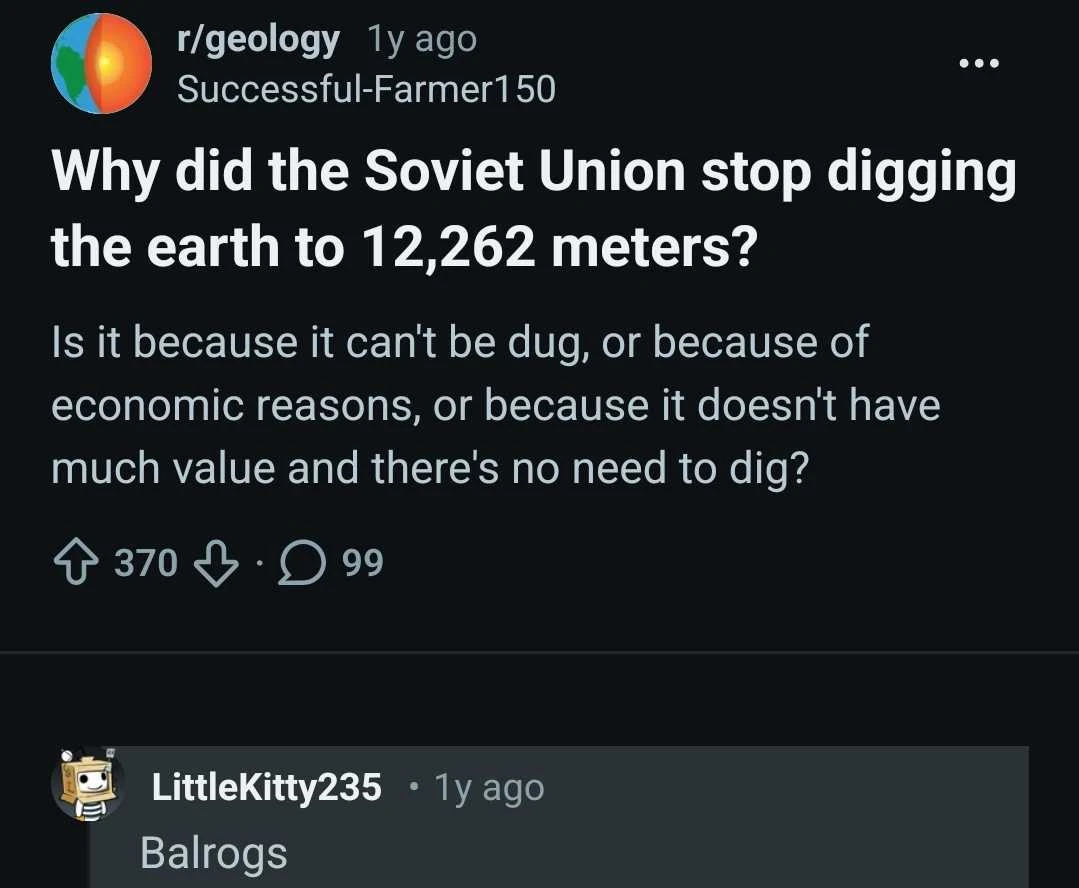The image size is (1079, 888).
Task: Click the comment's "1y ago" timestamp
Action: click(489, 788)
